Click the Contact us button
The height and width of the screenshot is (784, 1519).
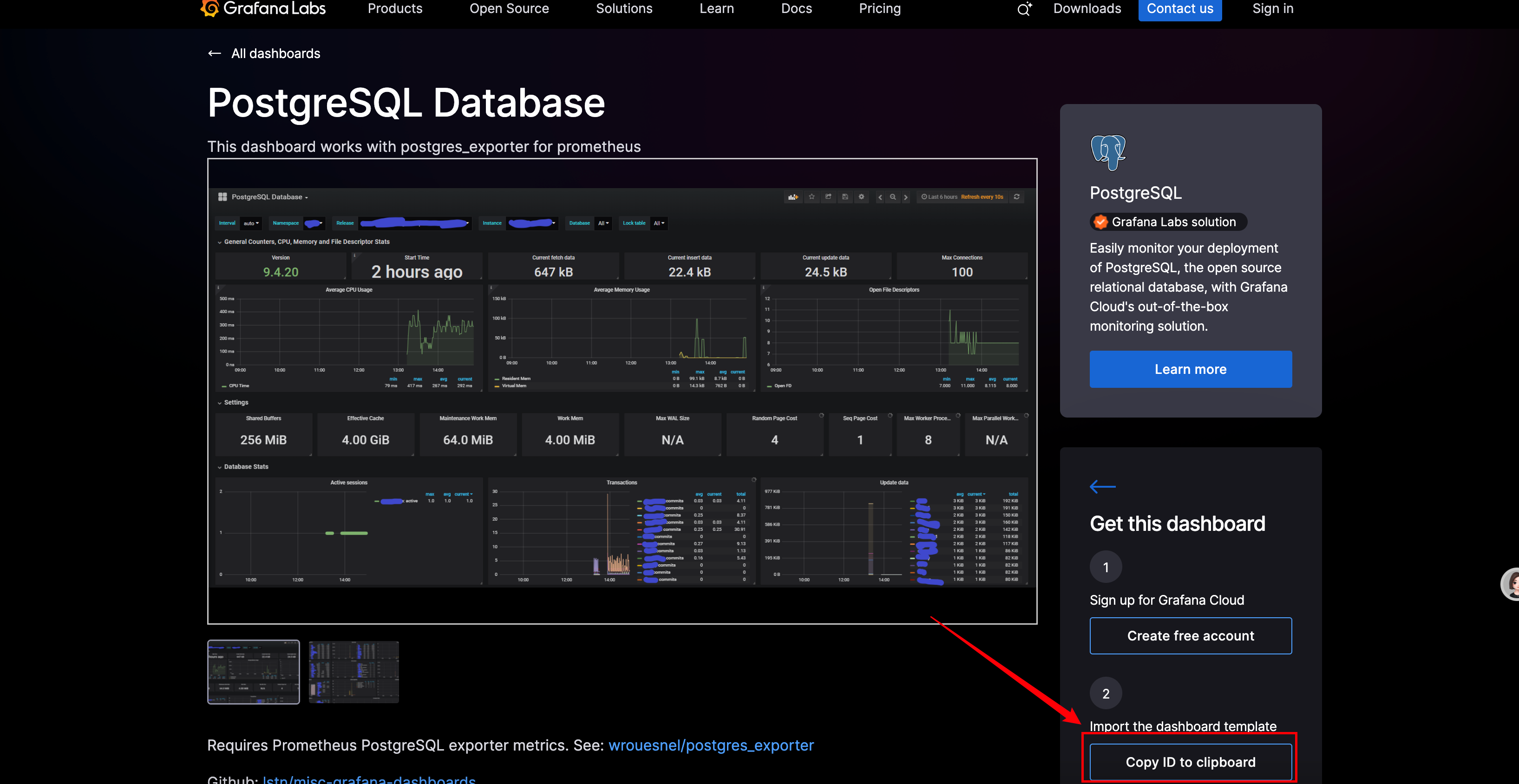coord(1180,9)
